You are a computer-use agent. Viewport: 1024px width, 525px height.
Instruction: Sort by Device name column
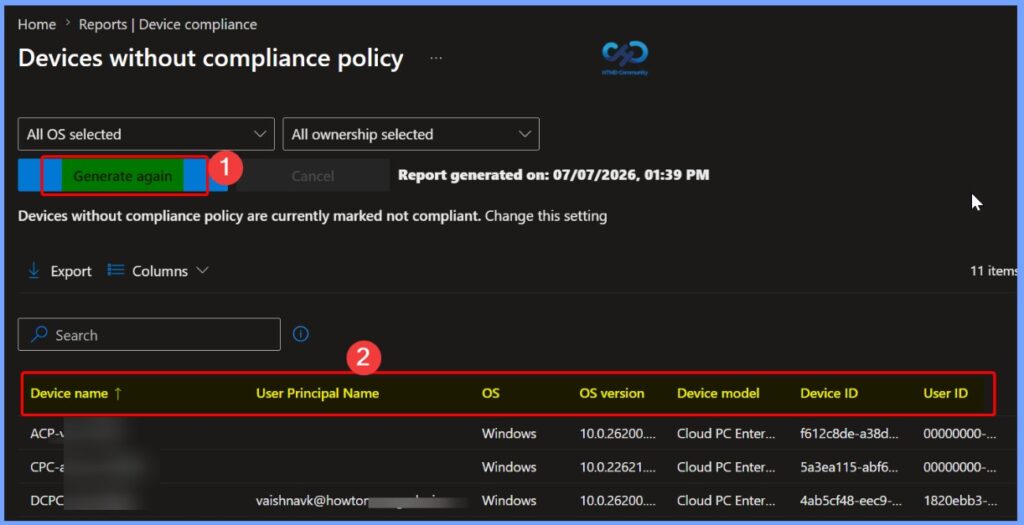(x=69, y=393)
